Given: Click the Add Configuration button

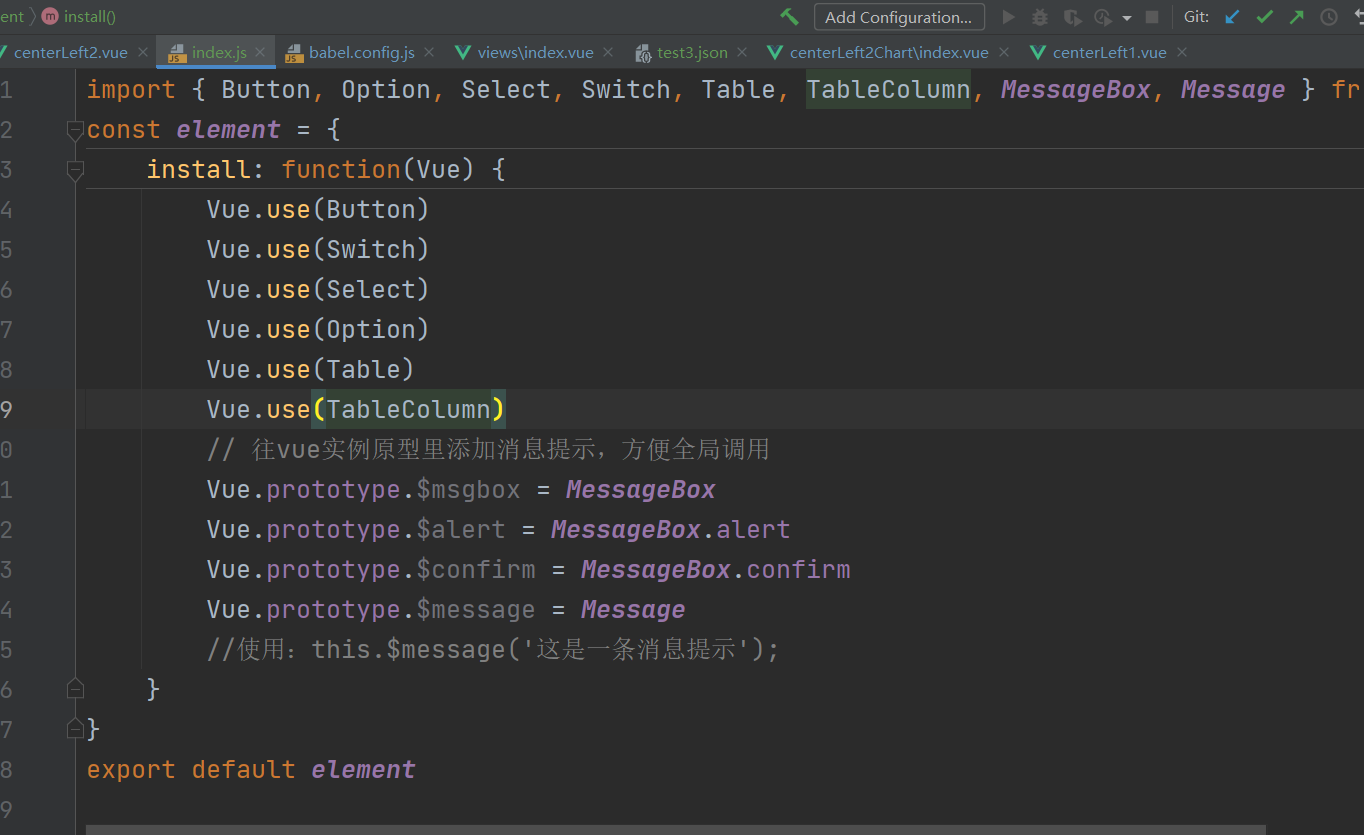Looking at the screenshot, I should pyautogui.click(x=898, y=16).
